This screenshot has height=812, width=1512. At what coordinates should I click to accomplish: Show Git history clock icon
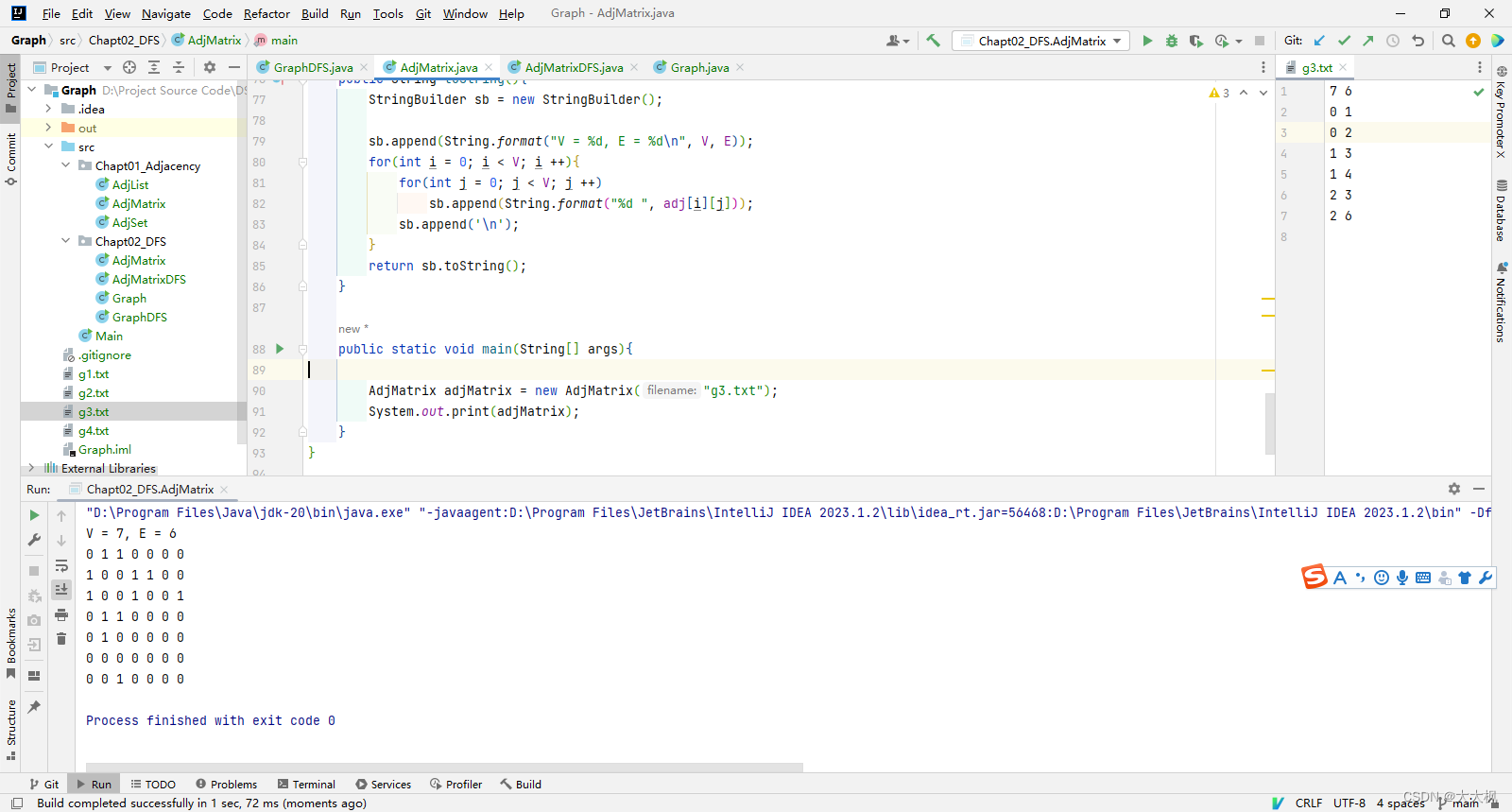[x=1393, y=41]
